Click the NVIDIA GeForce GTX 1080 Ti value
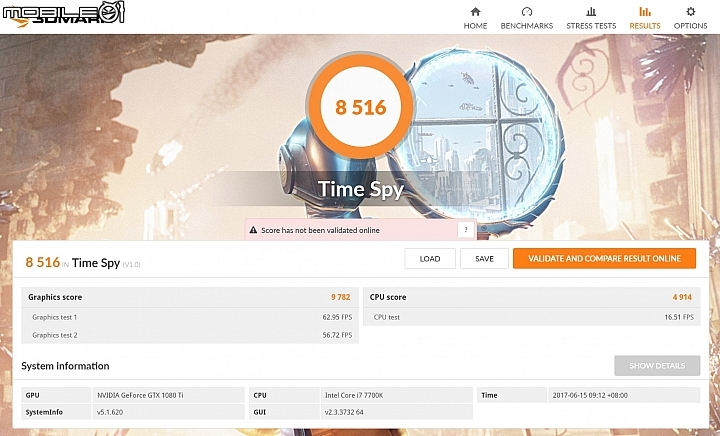The image size is (720, 436). [140, 395]
